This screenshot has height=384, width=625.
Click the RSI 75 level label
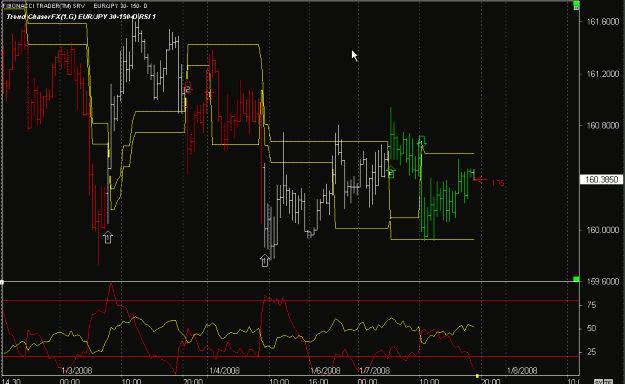tap(592, 305)
